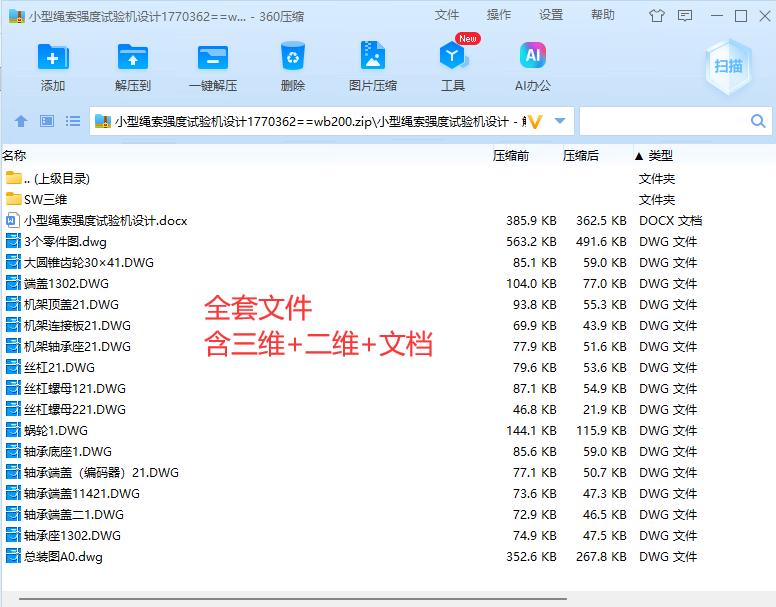
Task: Click the 21.9 KB compressed size value
Action: (x=604, y=410)
